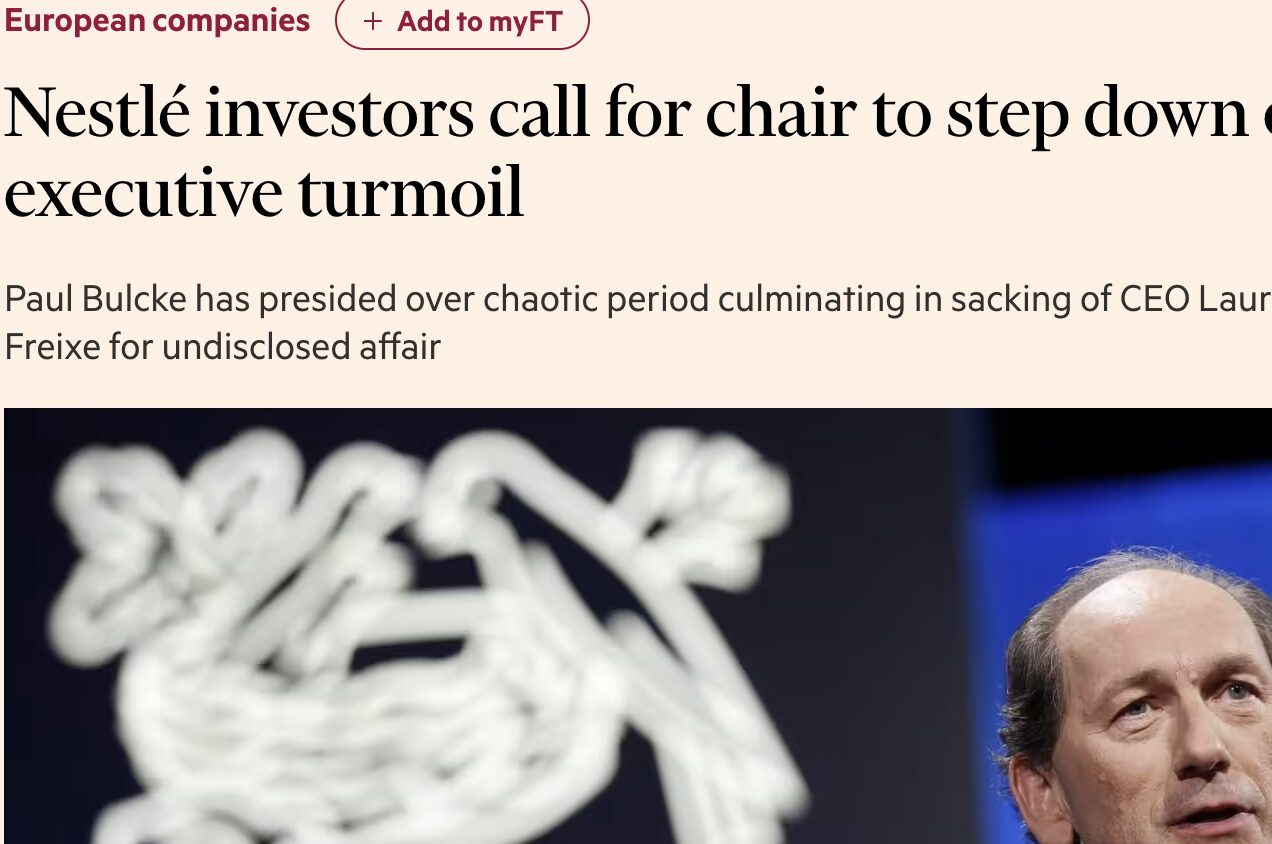Click the word "investors" in the headline

click(x=340, y=112)
